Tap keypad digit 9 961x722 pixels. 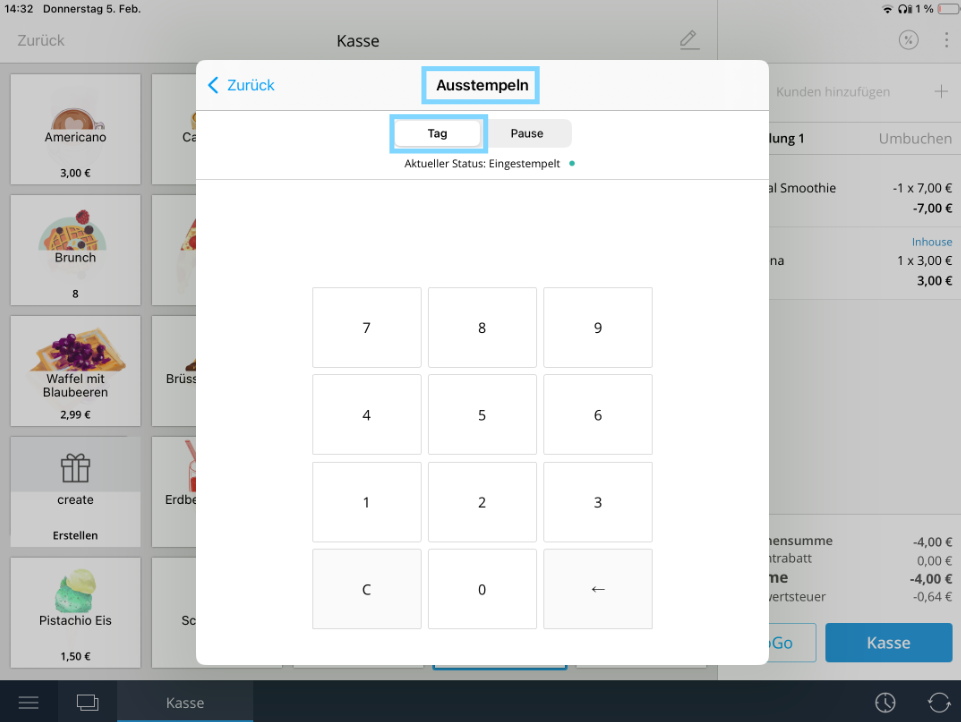pyautogui.click(x=598, y=328)
